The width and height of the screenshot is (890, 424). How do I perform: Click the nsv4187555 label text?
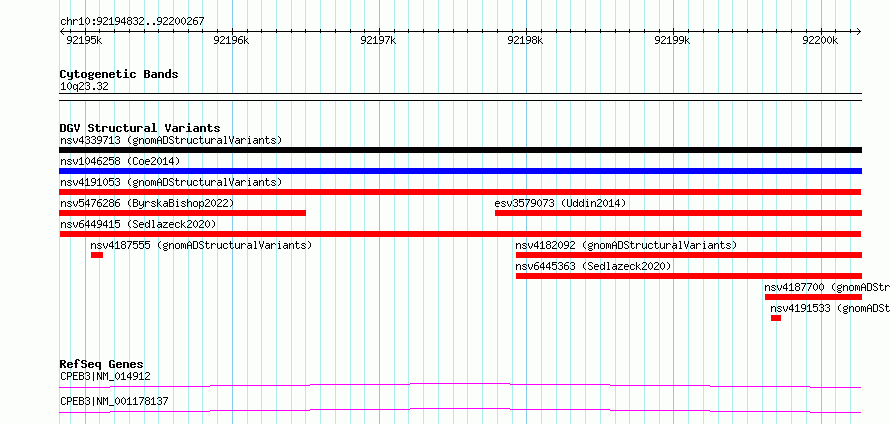coord(201,245)
